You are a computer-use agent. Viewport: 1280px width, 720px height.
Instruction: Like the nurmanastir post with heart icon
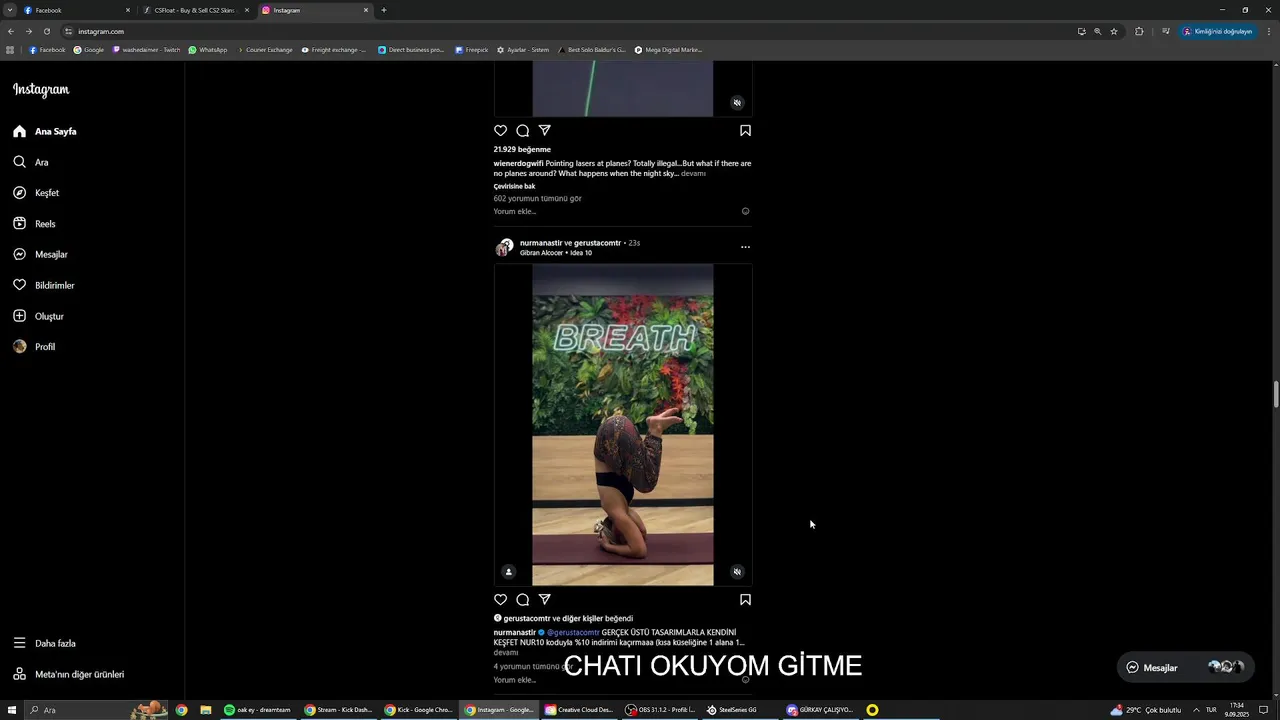tap(500, 600)
